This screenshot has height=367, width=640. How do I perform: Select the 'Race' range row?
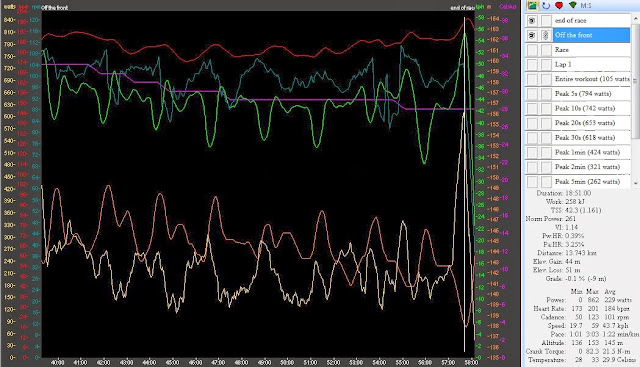click(x=591, y=50)
